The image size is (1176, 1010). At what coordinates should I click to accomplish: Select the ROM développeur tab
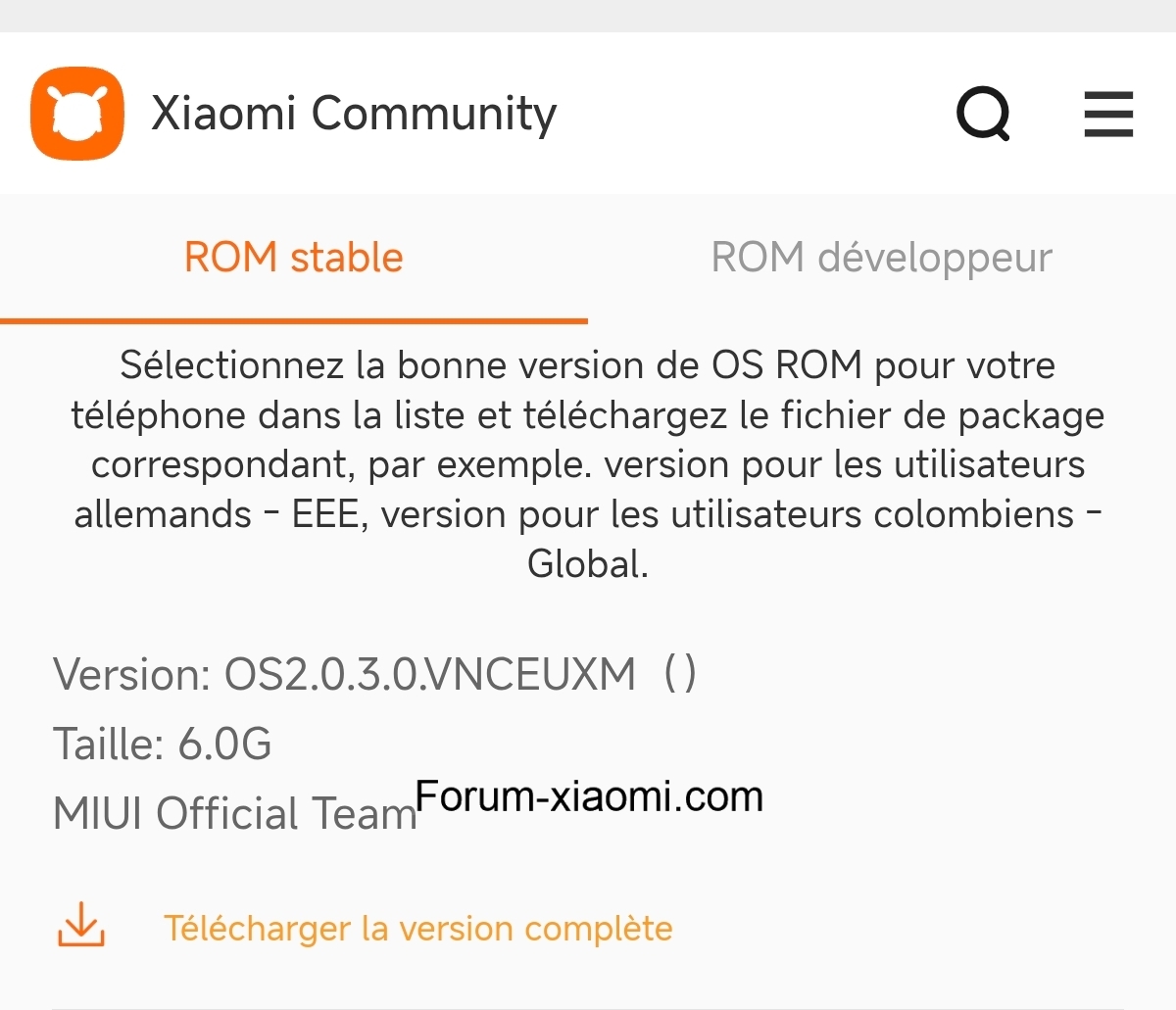click(881, 258)
